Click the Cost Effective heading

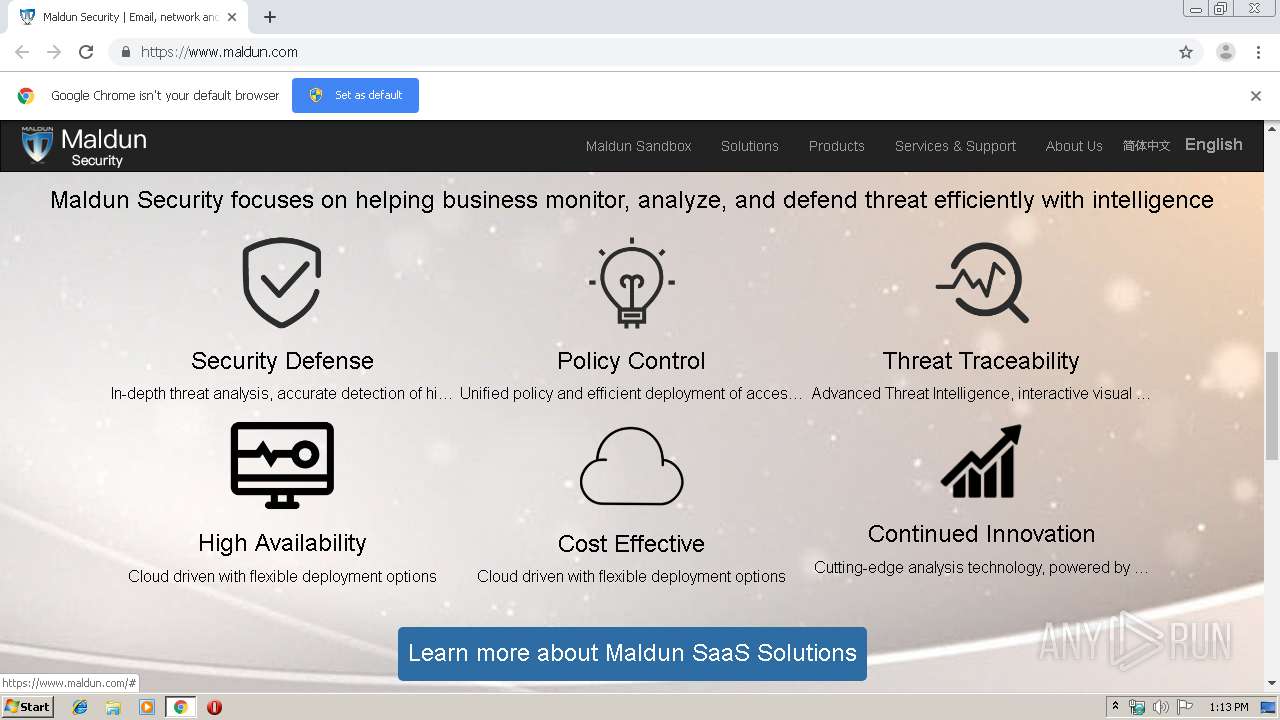[x=631, y=544]
